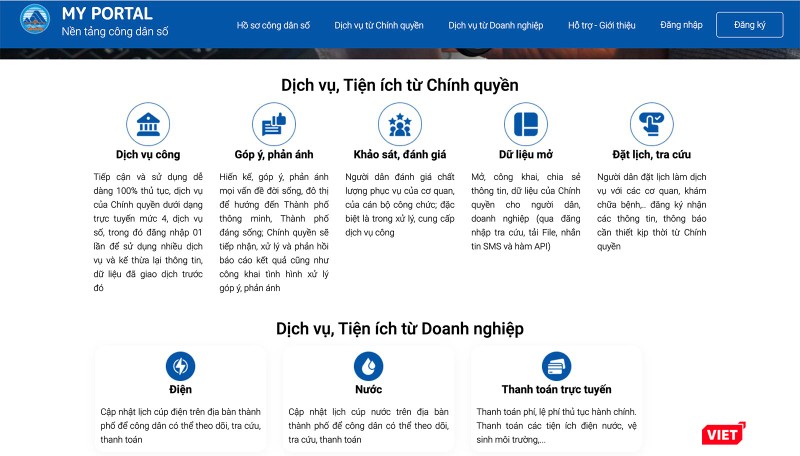This screenshot has height=456, width=800.
Task: Click the Nước card description about lịch cúp nước
Action: pyautogui.click(x=368, y=425)
